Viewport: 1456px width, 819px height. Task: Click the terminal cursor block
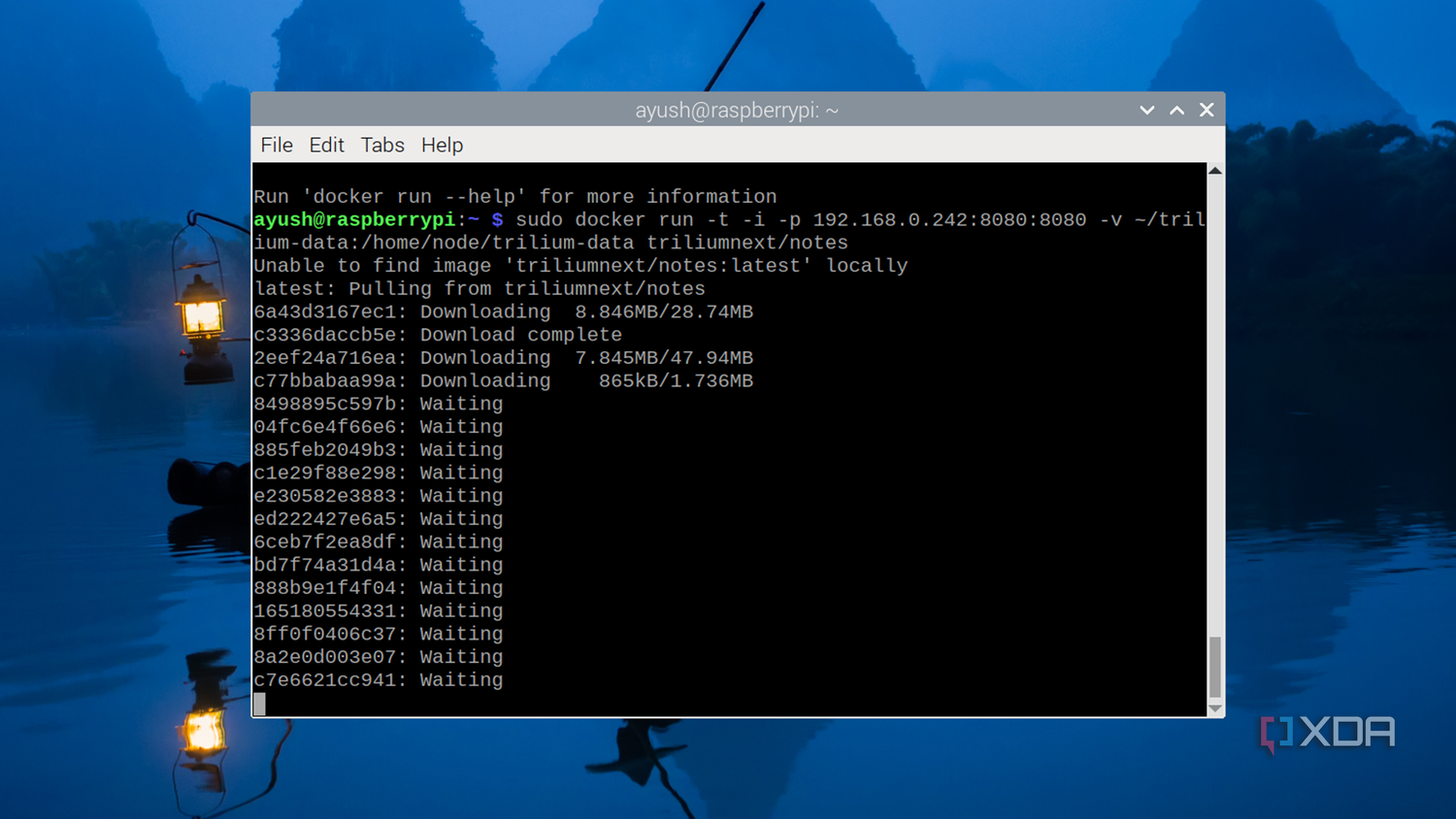click(x=259, y=704)
